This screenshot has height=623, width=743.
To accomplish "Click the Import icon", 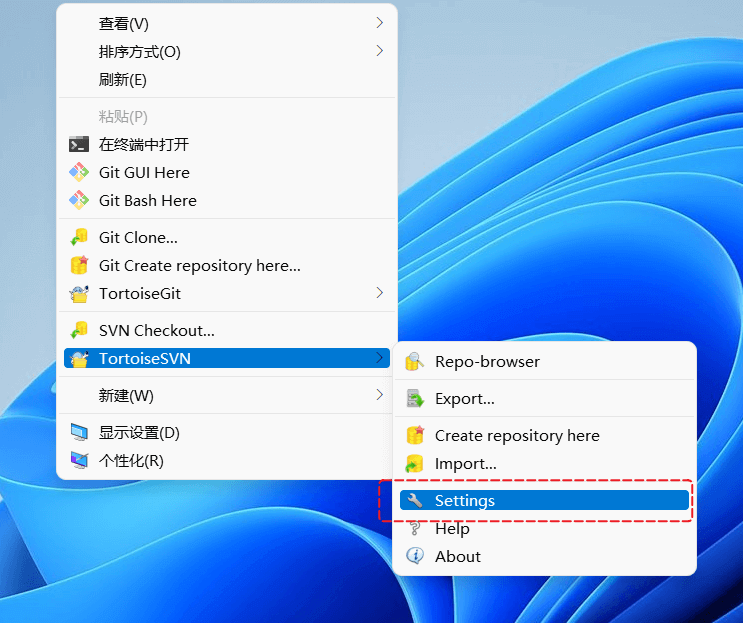I will coord(415,463).
